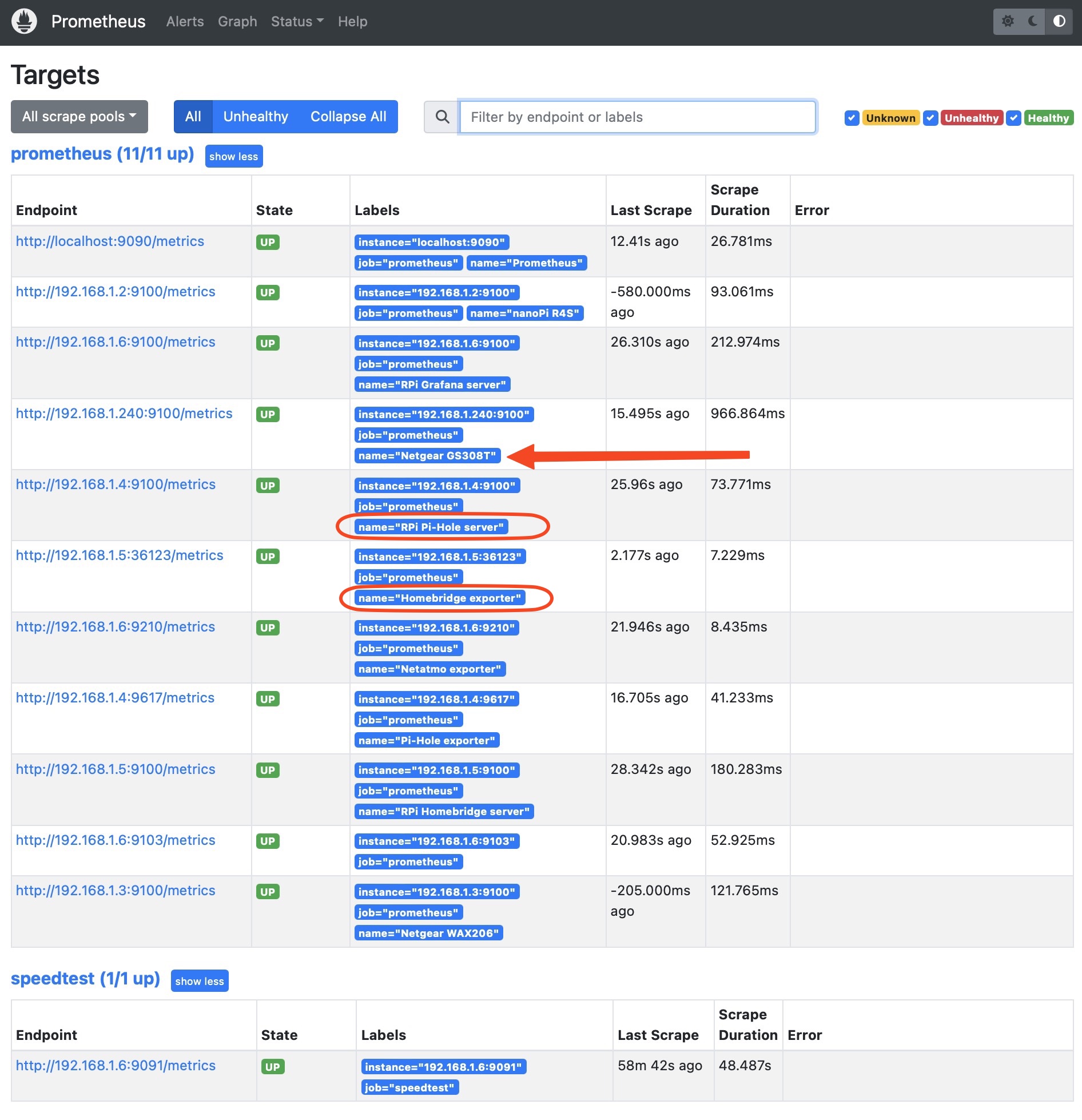Select the 48.487s scrape duration value
The height and width of the screenshot is (1120, 1082).
745,1066
